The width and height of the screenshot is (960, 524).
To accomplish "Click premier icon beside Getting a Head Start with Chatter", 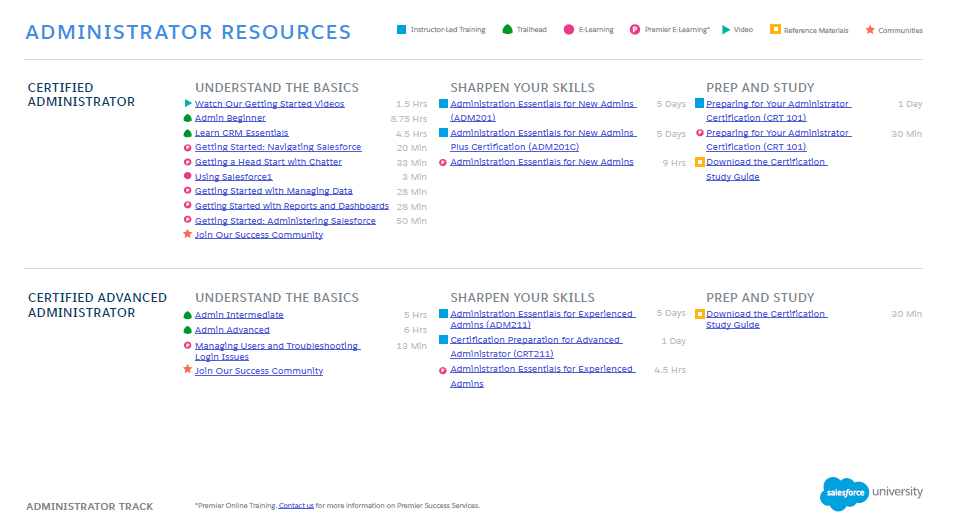I will (x=188, y=162).
